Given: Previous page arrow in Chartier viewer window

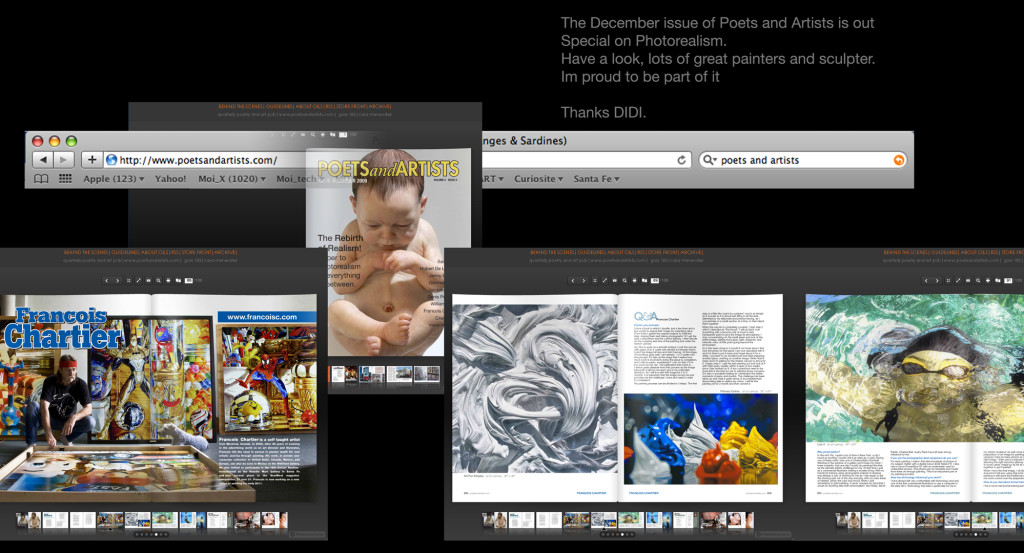Looking at the screenshot, I should click(106, 281).
